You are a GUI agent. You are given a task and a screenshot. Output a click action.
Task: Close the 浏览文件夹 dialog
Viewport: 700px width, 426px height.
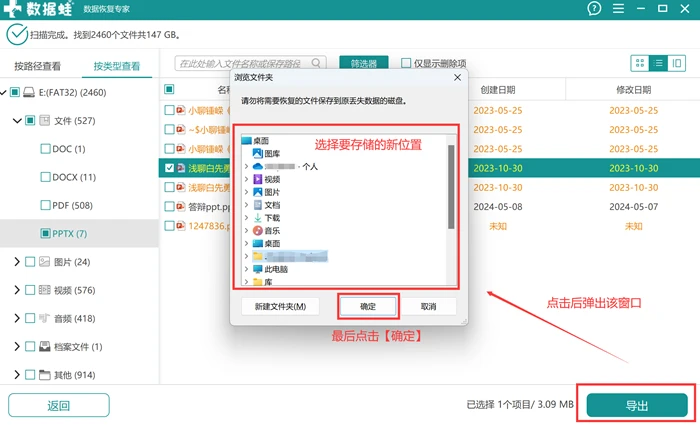pos(457,78)
